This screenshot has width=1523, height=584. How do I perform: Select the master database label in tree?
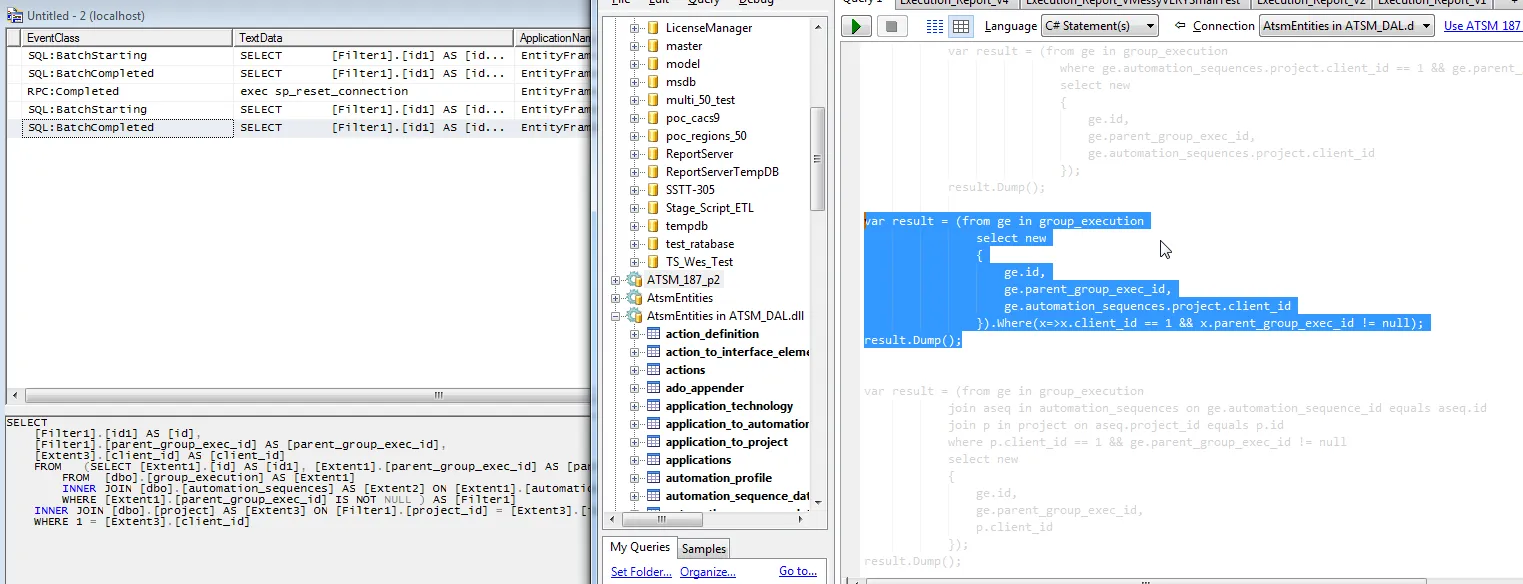[x=684, y=46]
